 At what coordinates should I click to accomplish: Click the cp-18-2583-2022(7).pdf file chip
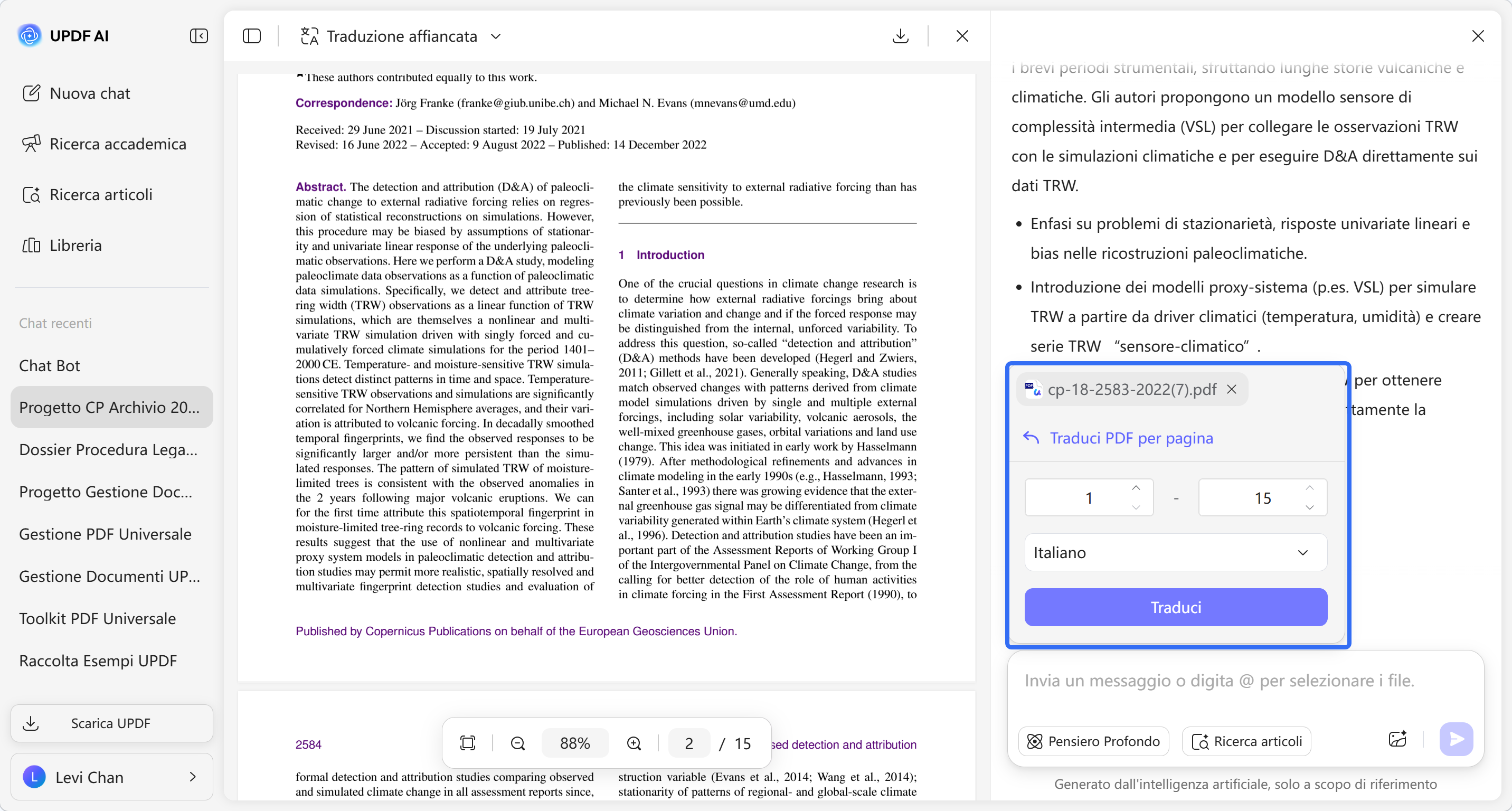(x=1132, y=389)
